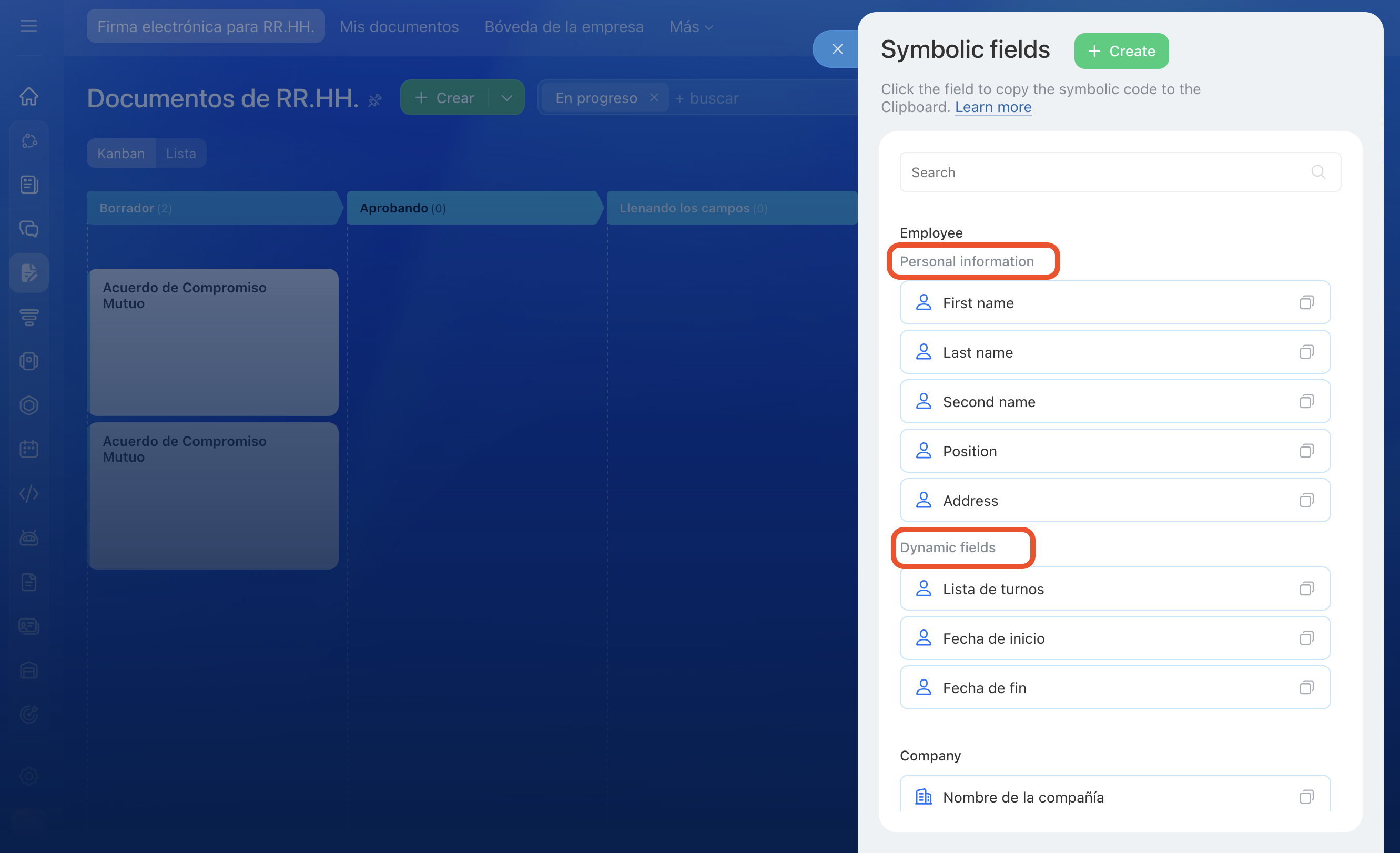This screenshot has height=853, width=1400.
Task: Click the hamburger menu icon at top left
Action: (x=29, y=26)
